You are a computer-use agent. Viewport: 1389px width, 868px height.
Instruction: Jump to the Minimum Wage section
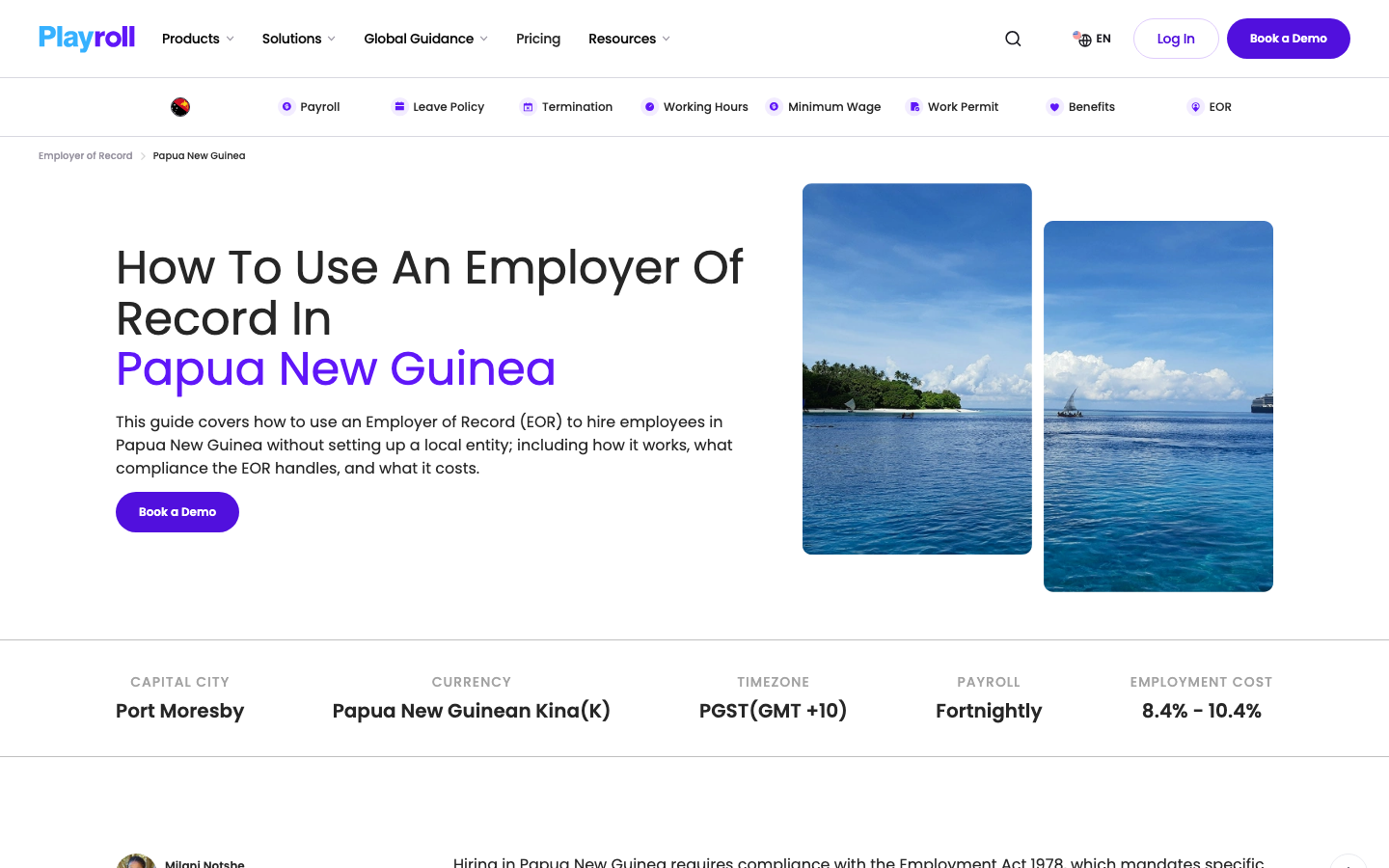click(824, 107)
